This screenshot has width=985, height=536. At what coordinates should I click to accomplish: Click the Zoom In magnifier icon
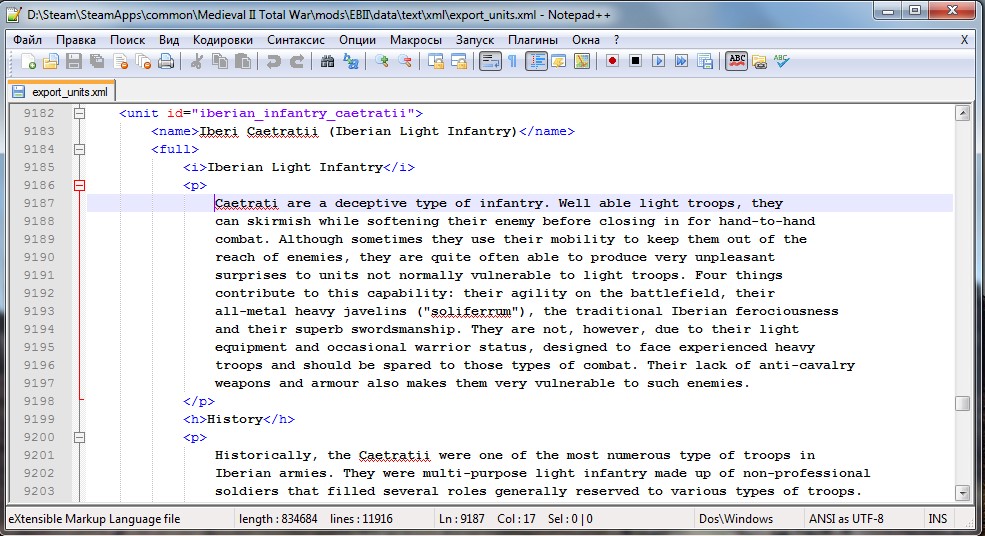tap(381, 62)
